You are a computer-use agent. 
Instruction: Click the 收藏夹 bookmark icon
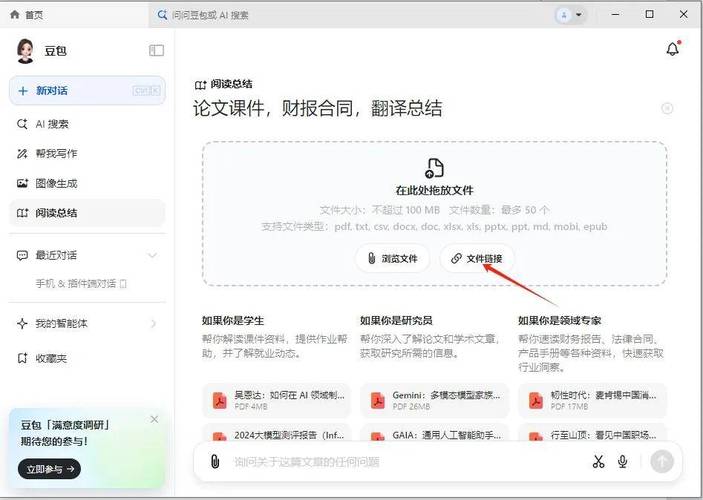[22, 358]
